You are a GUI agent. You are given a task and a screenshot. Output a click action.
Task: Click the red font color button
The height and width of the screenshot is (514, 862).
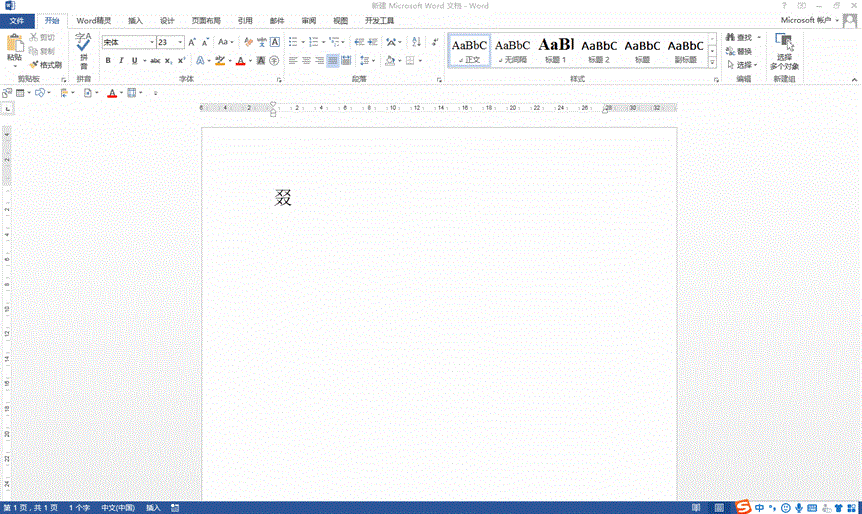click(238, 61)
